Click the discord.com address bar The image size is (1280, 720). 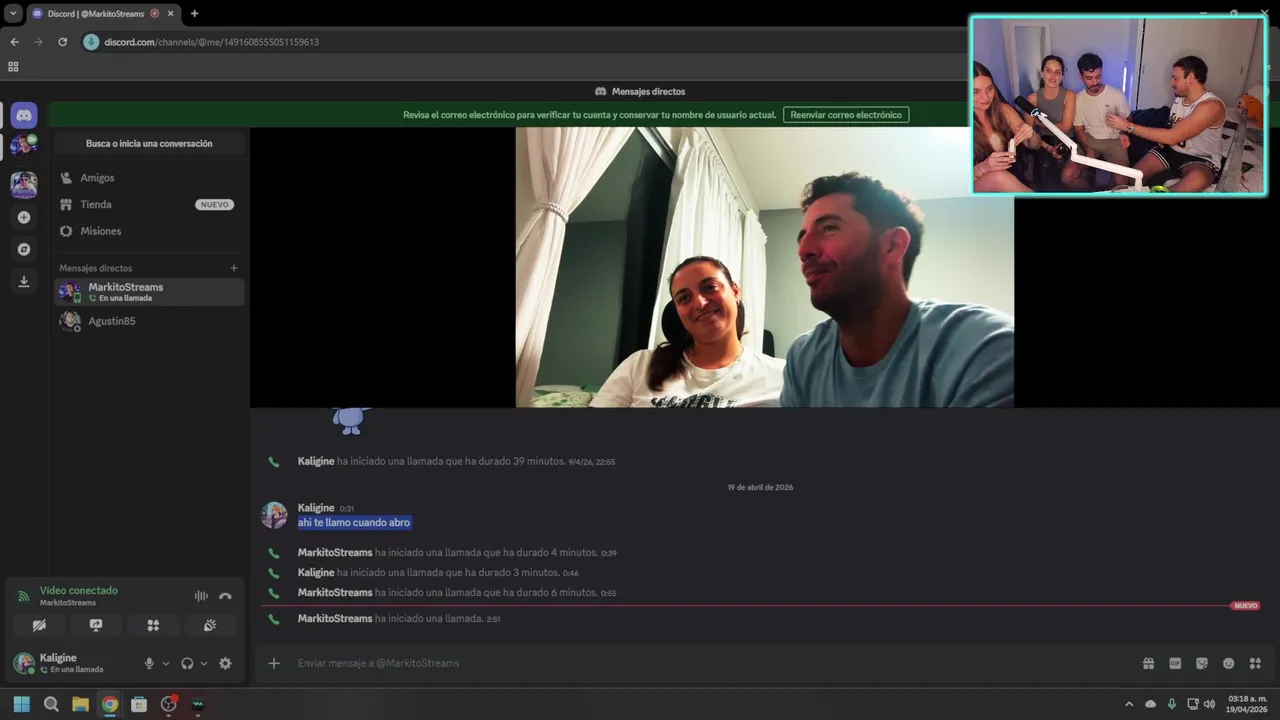212,42
